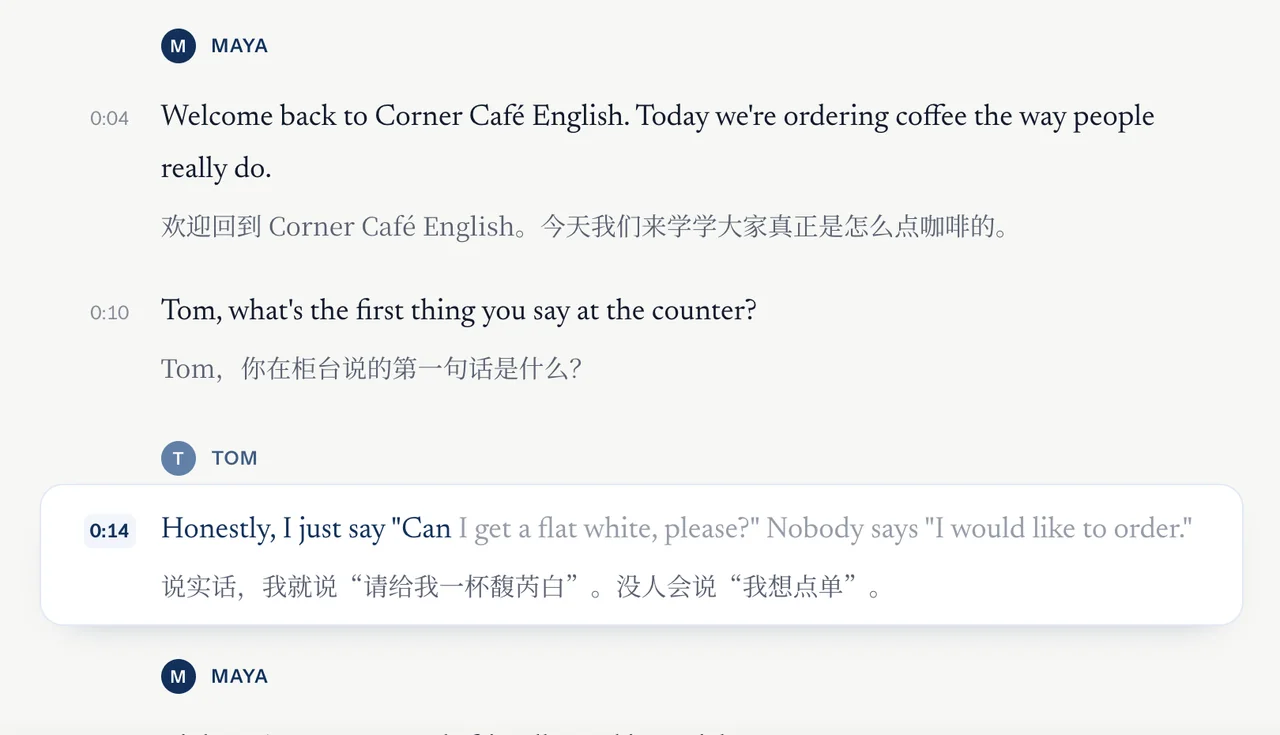This screenshot has height=735, width=1280.
Task: Select the Chinese line "Tom，你在柜台说的第一句话是什么？"
Action: [x=371, y=369]
